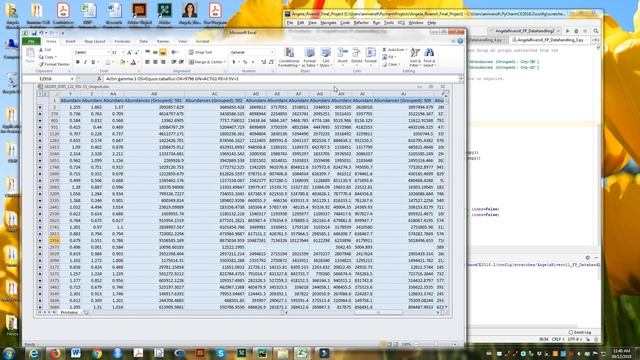This screenshot has width=640, height=360.
Task: Open Find & Select menu
Action: pyautogui.click(x=429, y=58)
